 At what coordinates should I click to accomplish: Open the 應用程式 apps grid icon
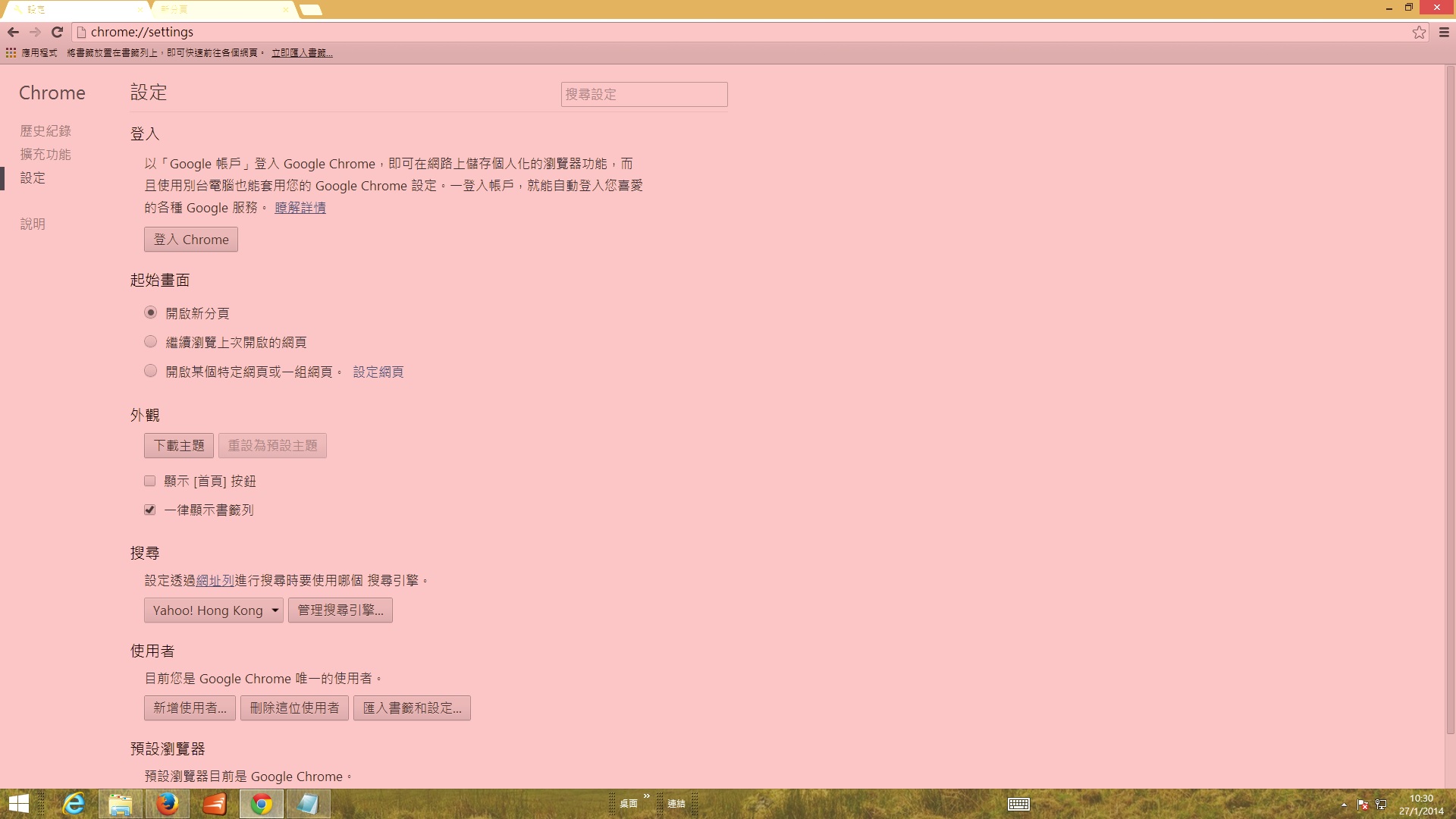(11, 52)
